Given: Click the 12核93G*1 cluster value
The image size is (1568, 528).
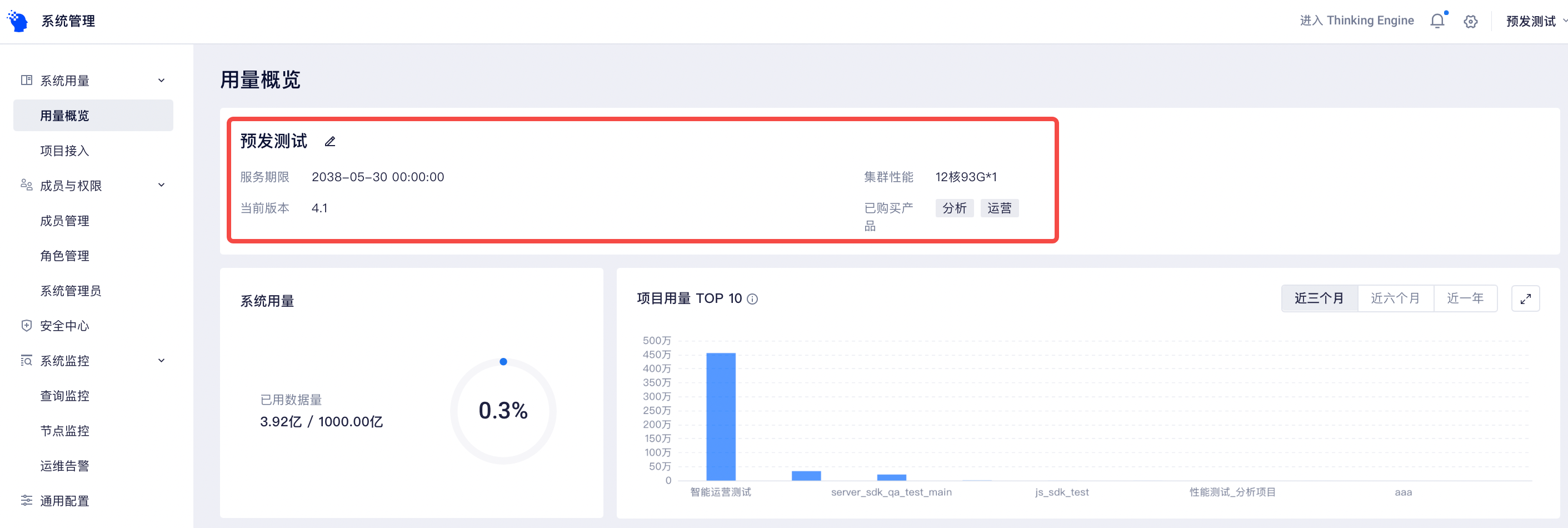Looking at the screenshot, I should [x=966, y=177].
